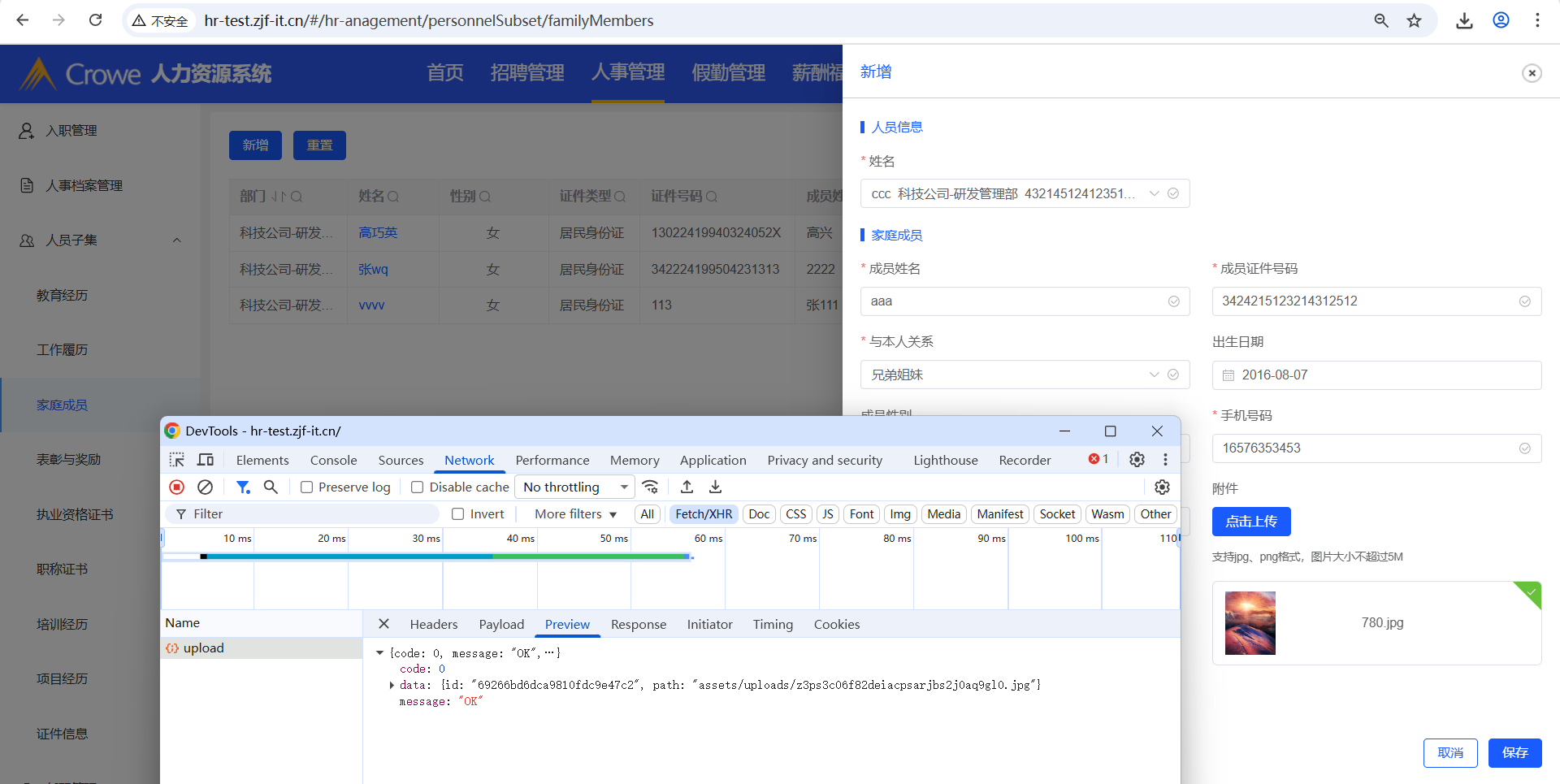Open the No throttling dropdown

574,487
